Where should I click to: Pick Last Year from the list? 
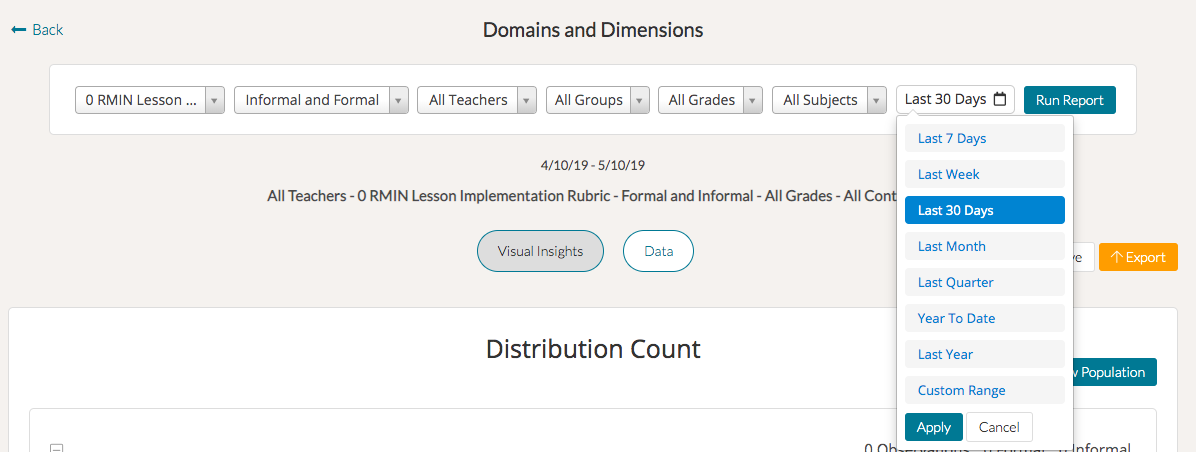click(x=984, y=354)
